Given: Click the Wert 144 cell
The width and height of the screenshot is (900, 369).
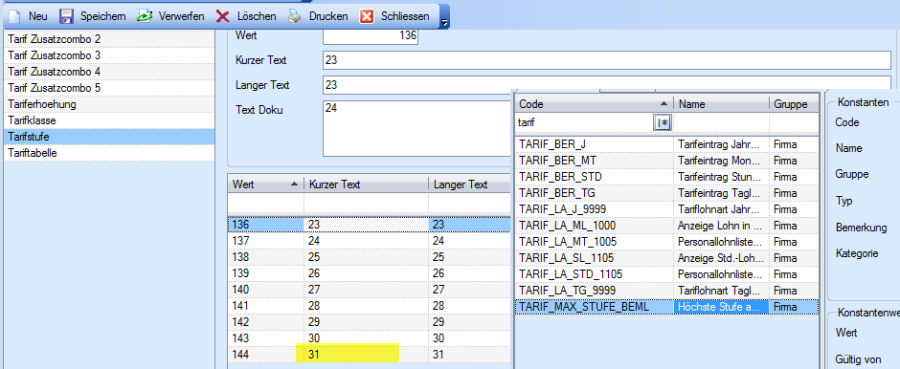Looking at the screenshot, I should [x=266, y=355].
